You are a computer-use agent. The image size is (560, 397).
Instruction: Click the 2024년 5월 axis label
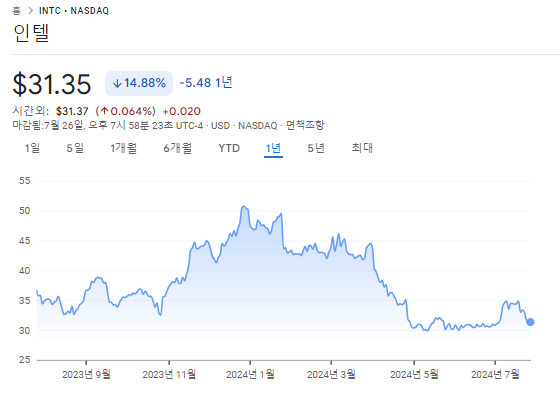(414, 374)
